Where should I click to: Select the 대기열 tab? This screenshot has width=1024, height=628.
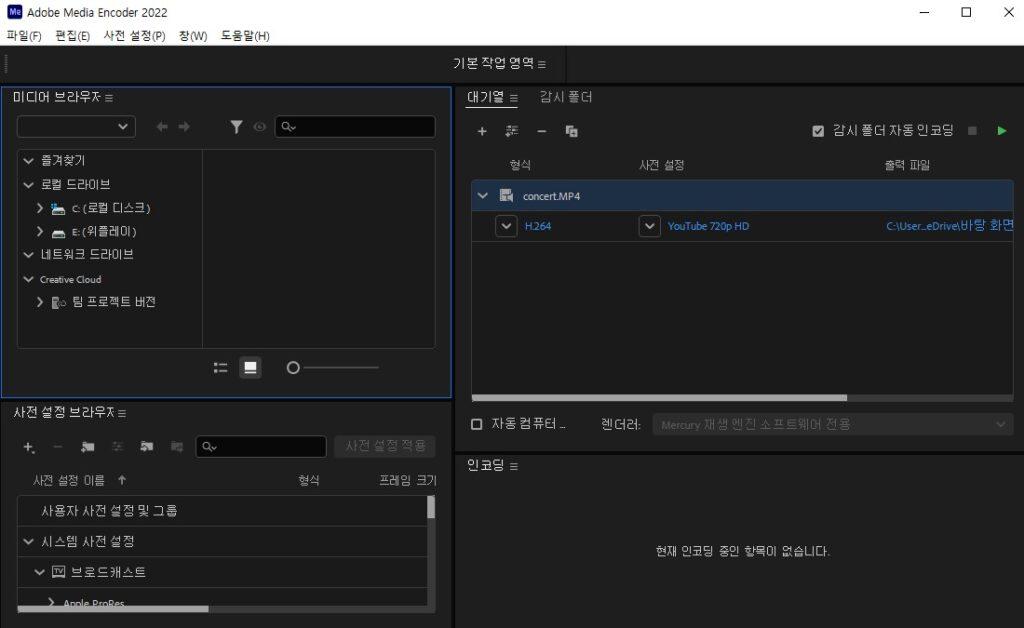485,97
